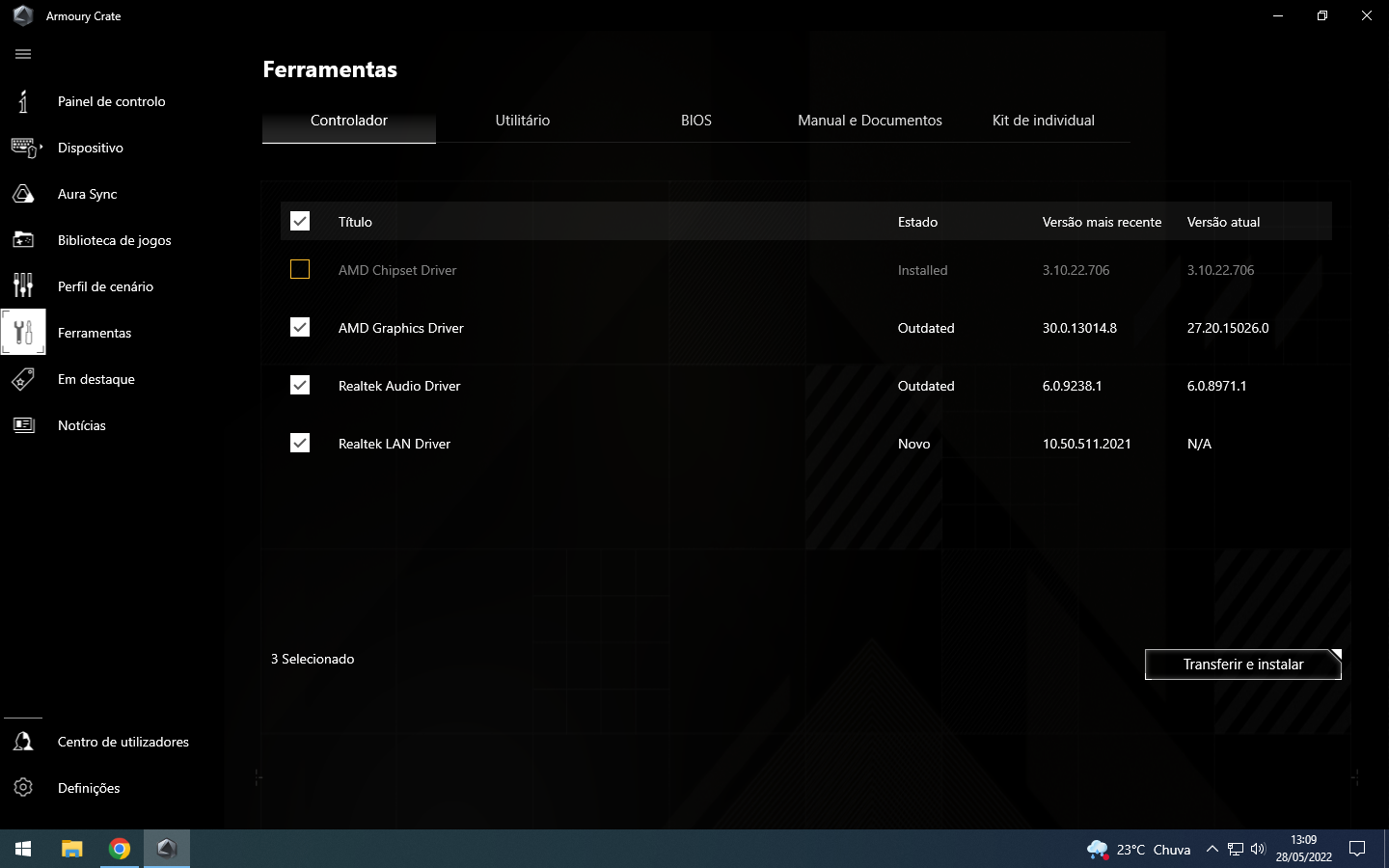Open the taskbar clock showing 13:09
Image resolution: width=1389 pixels, height=868 pixels.
[x=1304, y=849]
